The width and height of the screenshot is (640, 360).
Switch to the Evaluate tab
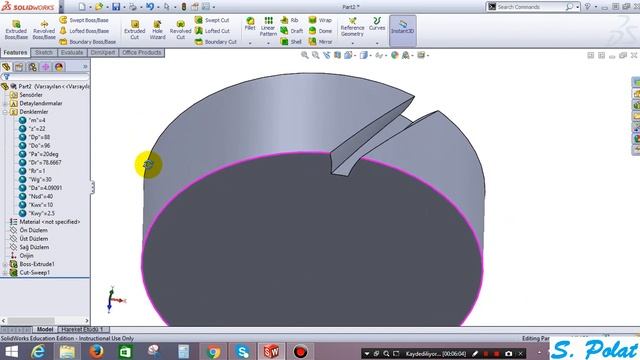[72, 53]
